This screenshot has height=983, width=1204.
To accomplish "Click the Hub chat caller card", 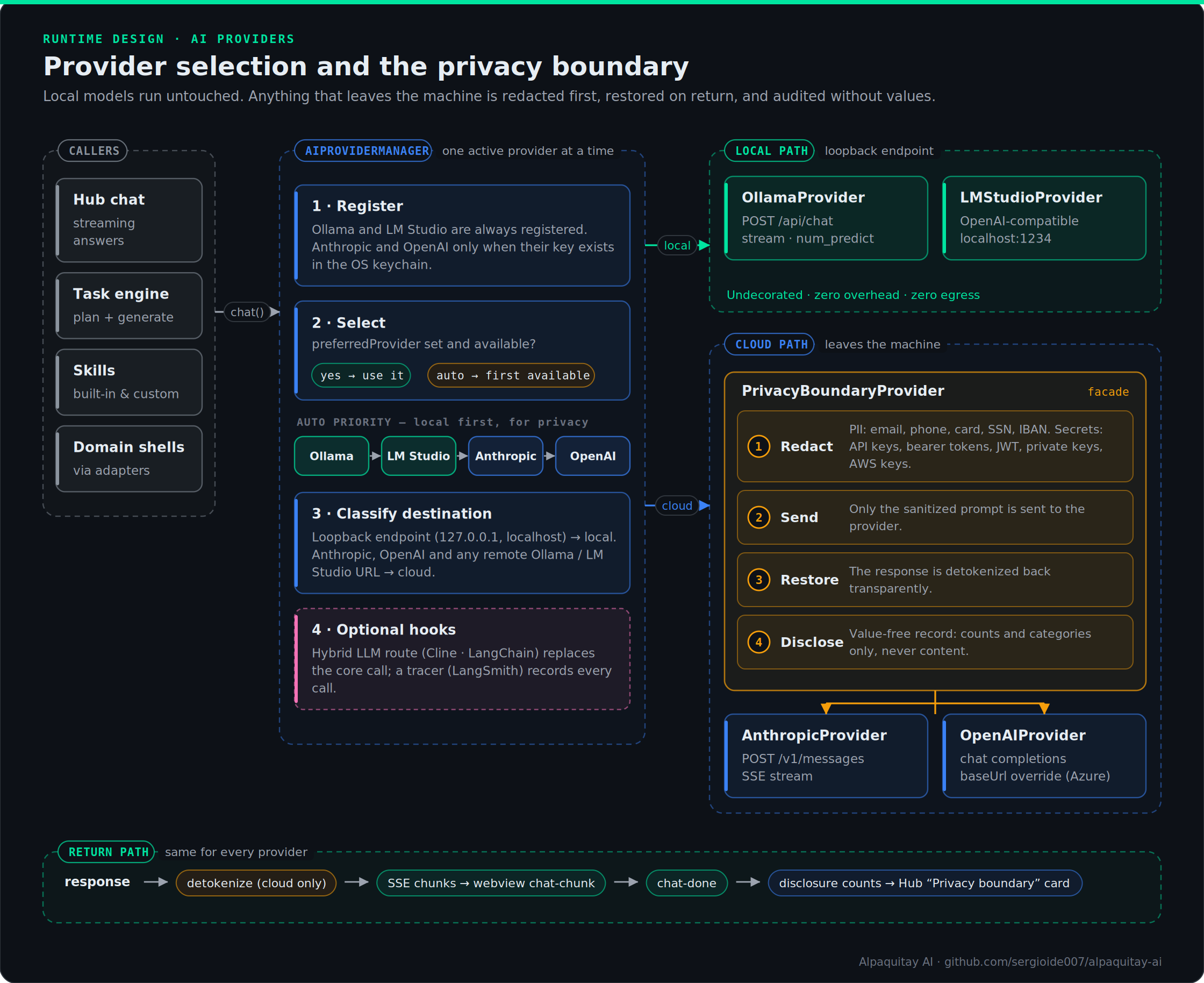I will click(129, 220).
